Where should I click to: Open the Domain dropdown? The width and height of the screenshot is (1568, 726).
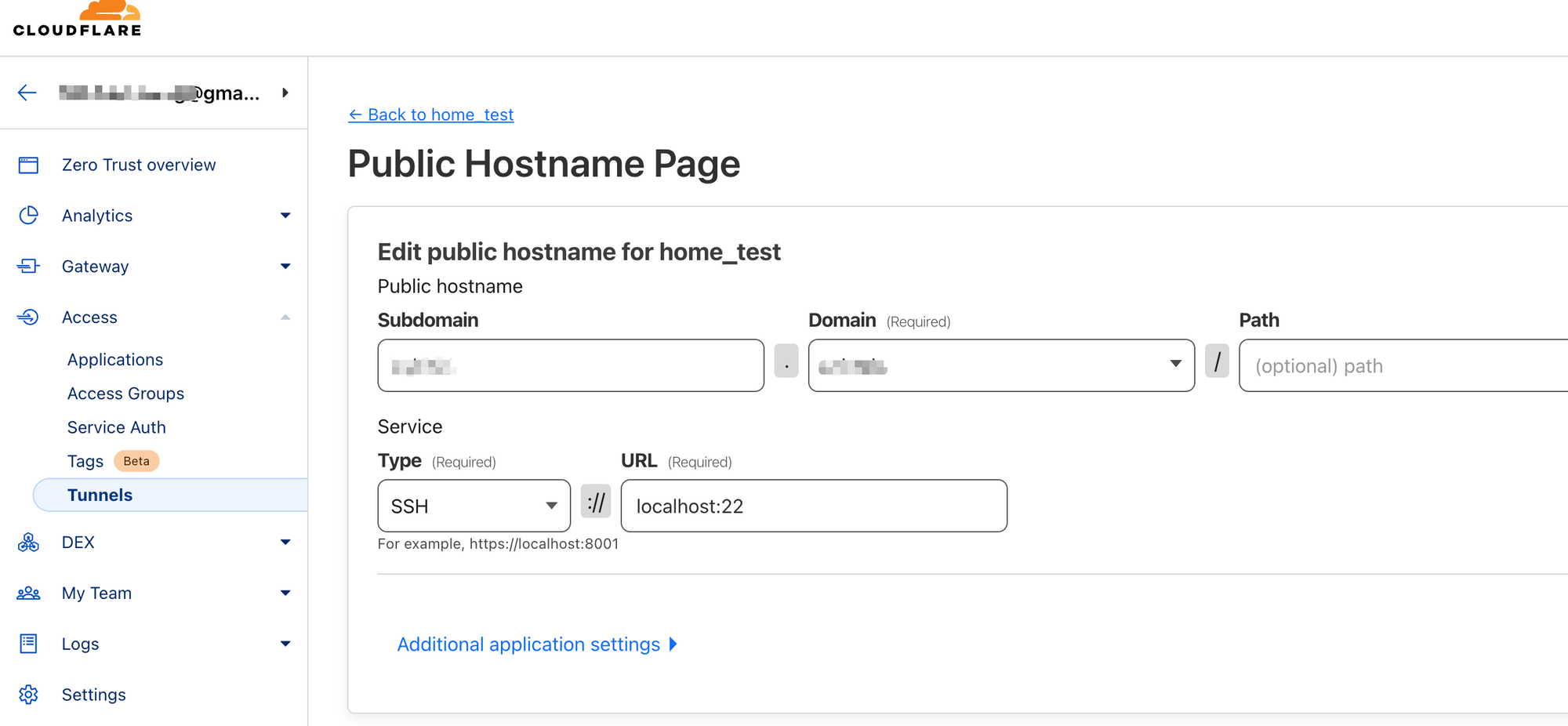(1001, 365)
